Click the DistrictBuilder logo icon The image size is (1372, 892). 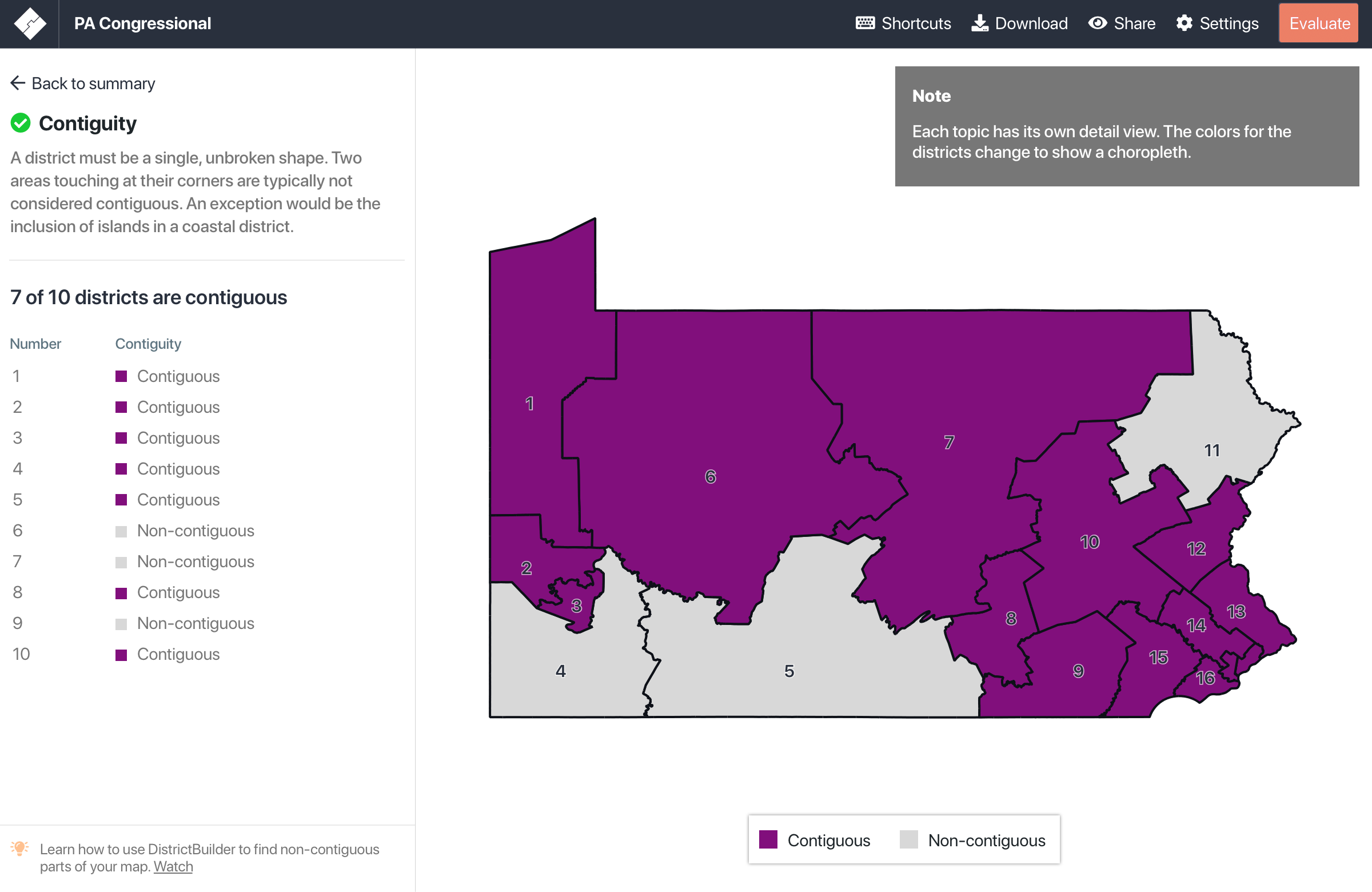click(x=31, y=23)
